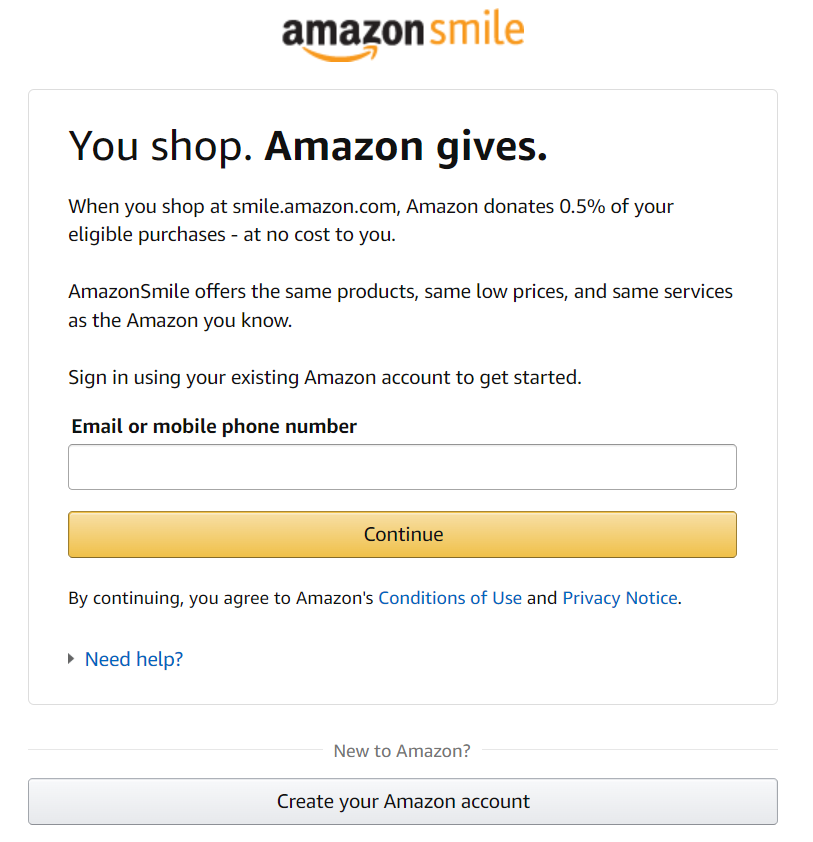Expand the Need help? disclosure triangle
The image size is (813, 842).
pos(71,659)
